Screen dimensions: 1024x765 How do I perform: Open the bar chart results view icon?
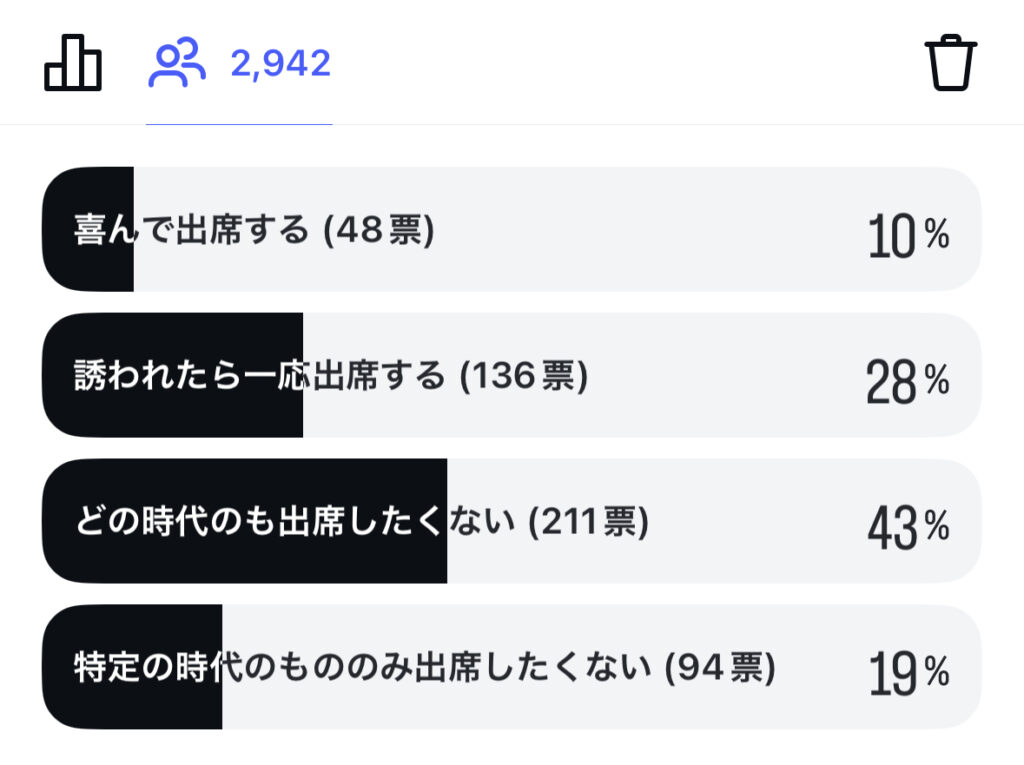point(72,63)
